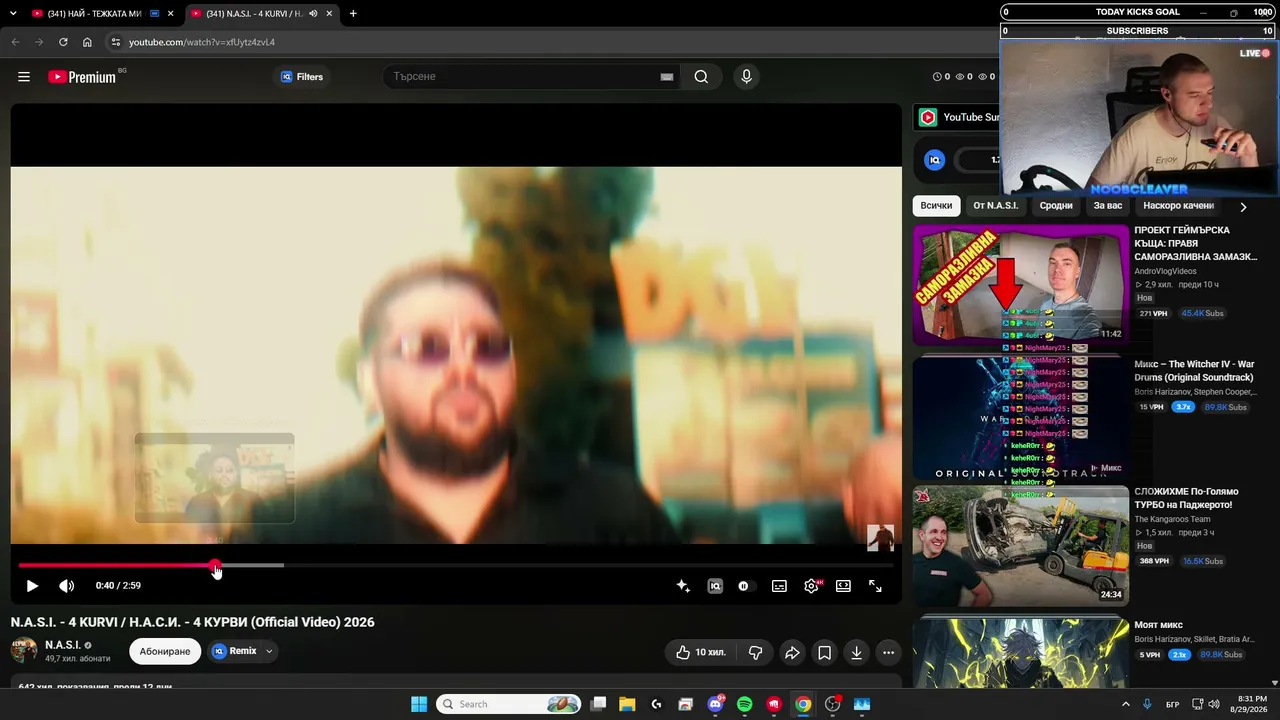
Task: Toggle subtitles in the player
Action: click(x=779, y=586)
